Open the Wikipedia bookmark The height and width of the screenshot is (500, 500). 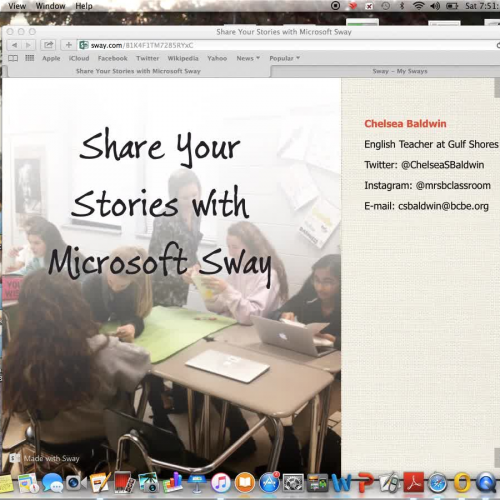[x=183, y=58]
